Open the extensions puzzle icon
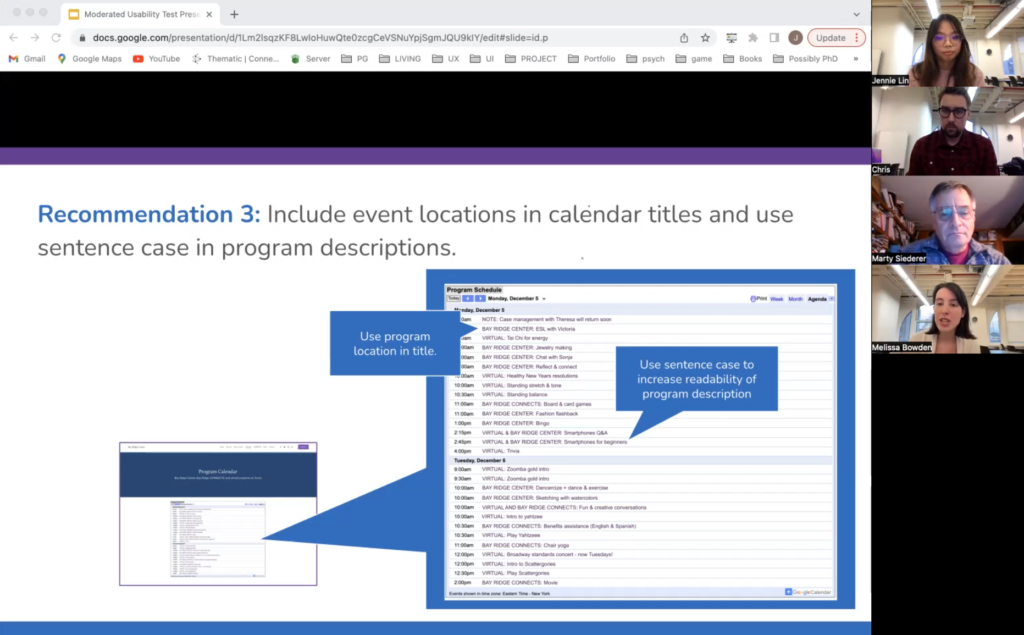The image size is (1024, 635). 753,38
